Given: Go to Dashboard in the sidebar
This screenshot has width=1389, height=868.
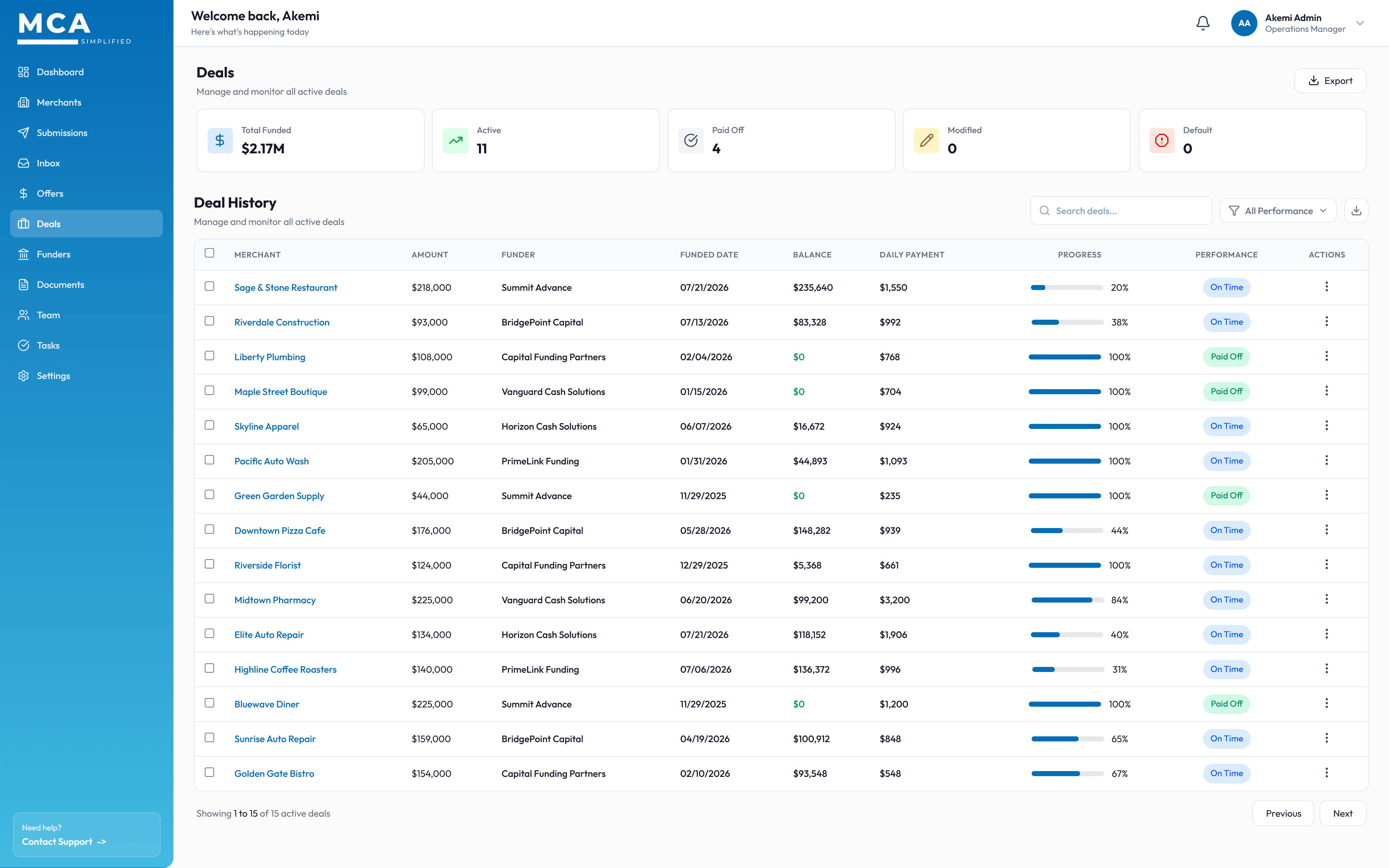Looking at the screenshot, I should 86,72.
